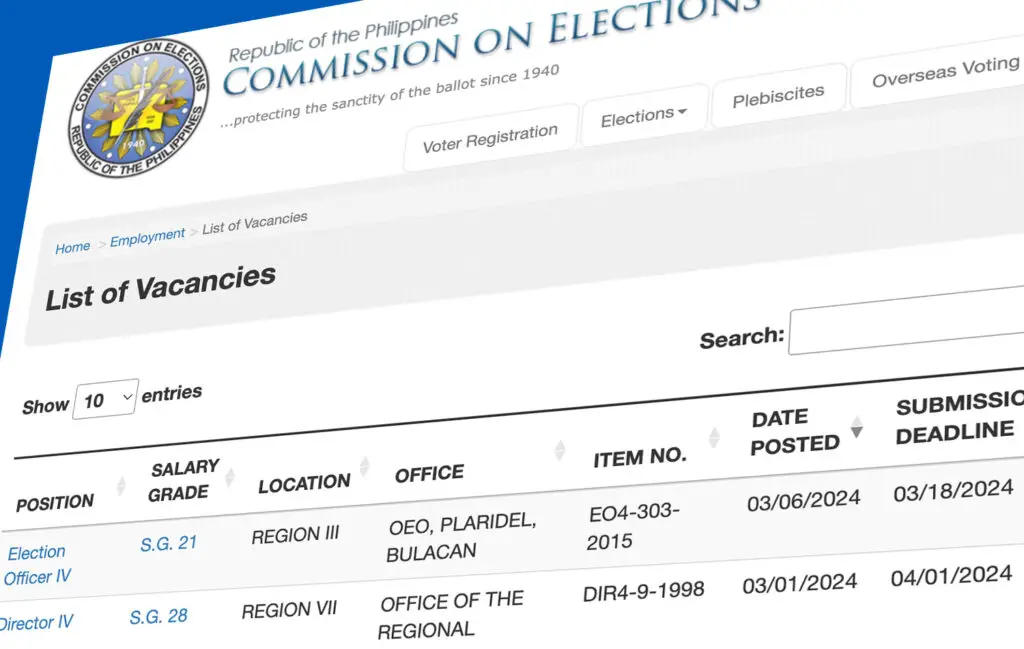Viewport: 1024px width, 649px height.
Task: Sort by Salary Grade column arrows
Action: (x=229, y=477)
